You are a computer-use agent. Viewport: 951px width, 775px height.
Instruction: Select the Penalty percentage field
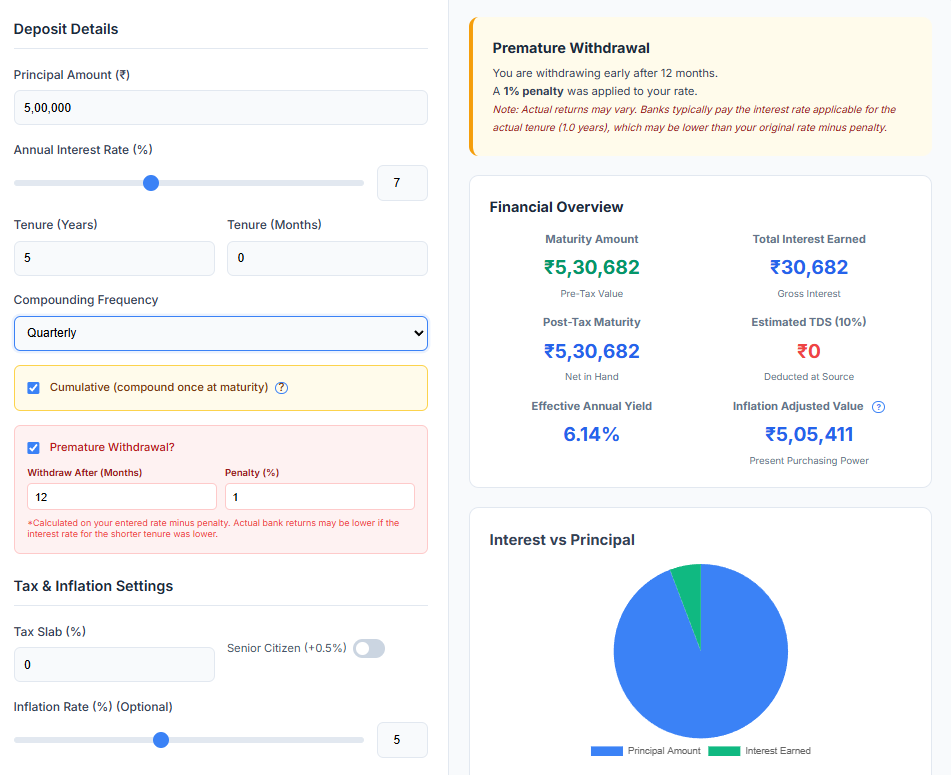(x=319, y=496)
